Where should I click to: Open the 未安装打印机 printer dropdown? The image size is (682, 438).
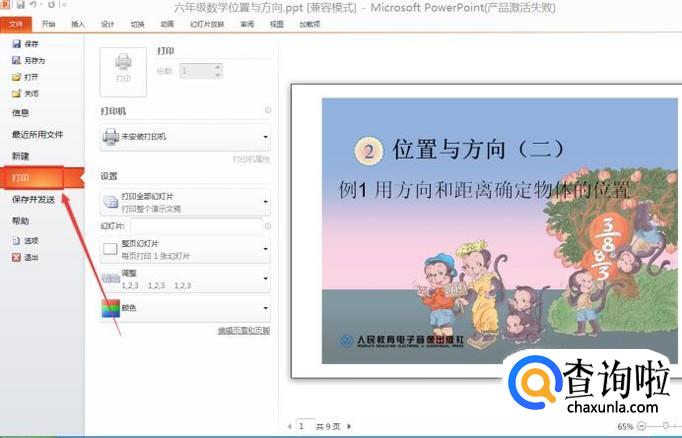point(185,137)
